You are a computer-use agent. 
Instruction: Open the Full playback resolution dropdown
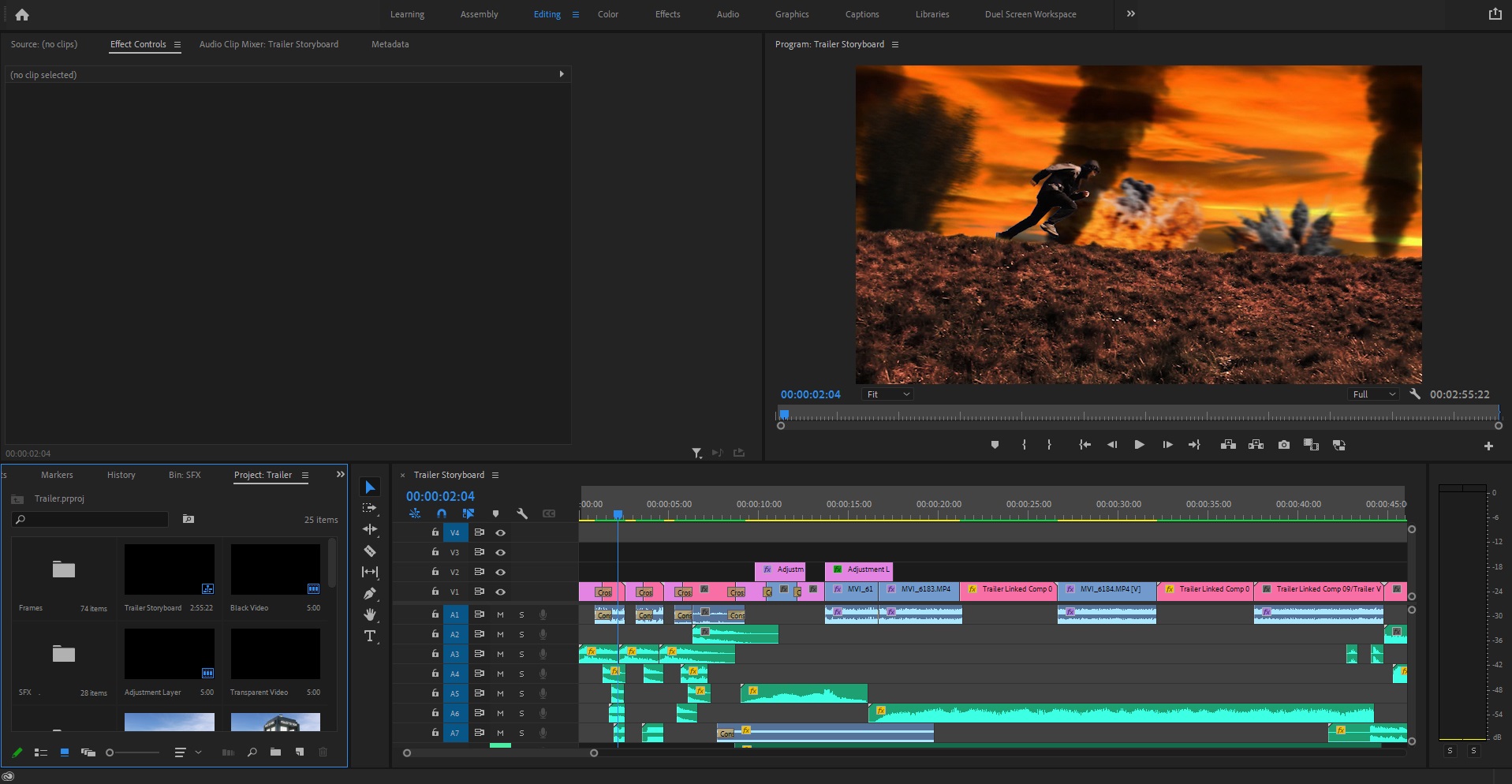point(1374,394)
